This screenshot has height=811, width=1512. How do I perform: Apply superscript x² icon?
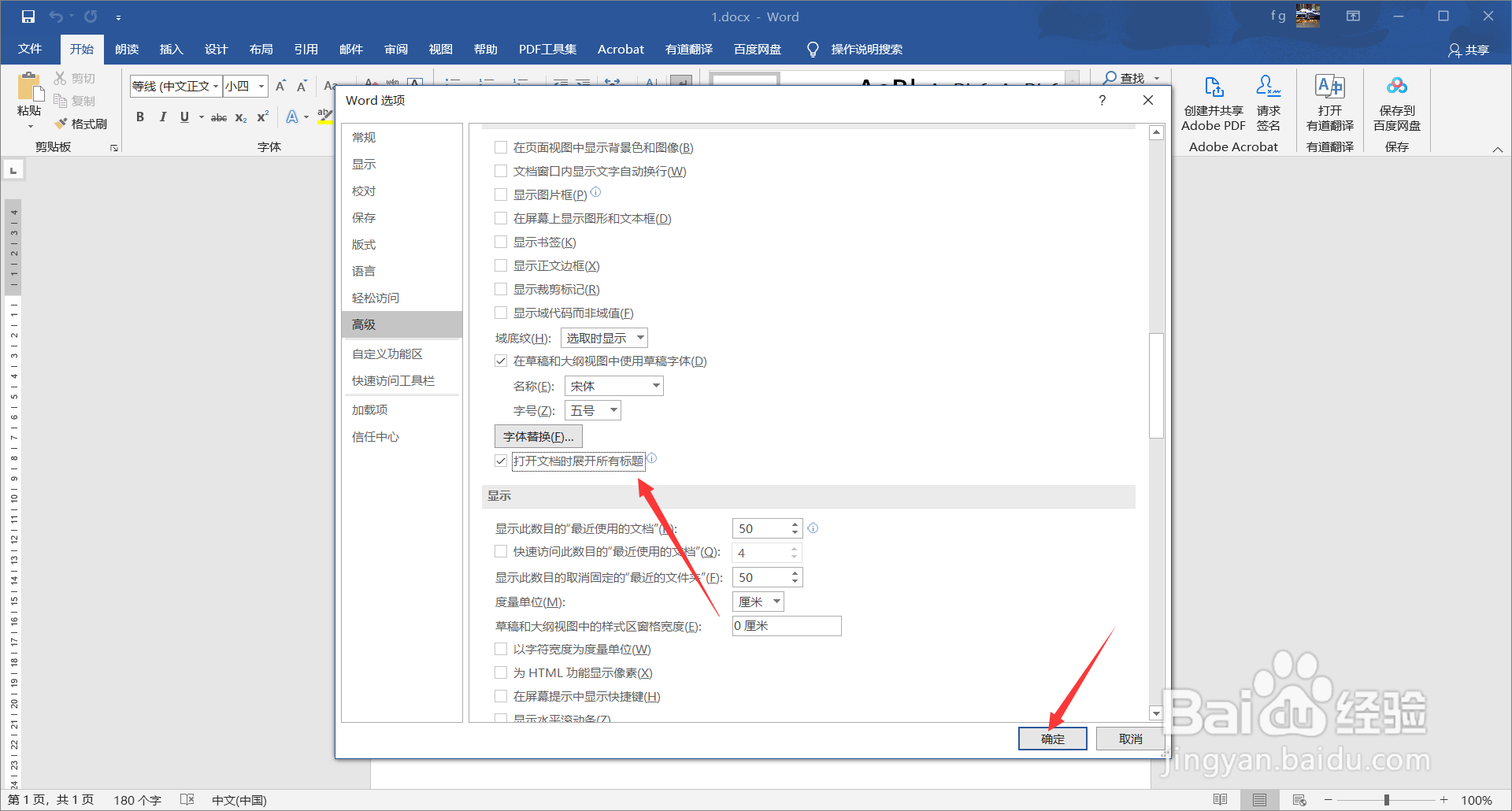[263, 117]
